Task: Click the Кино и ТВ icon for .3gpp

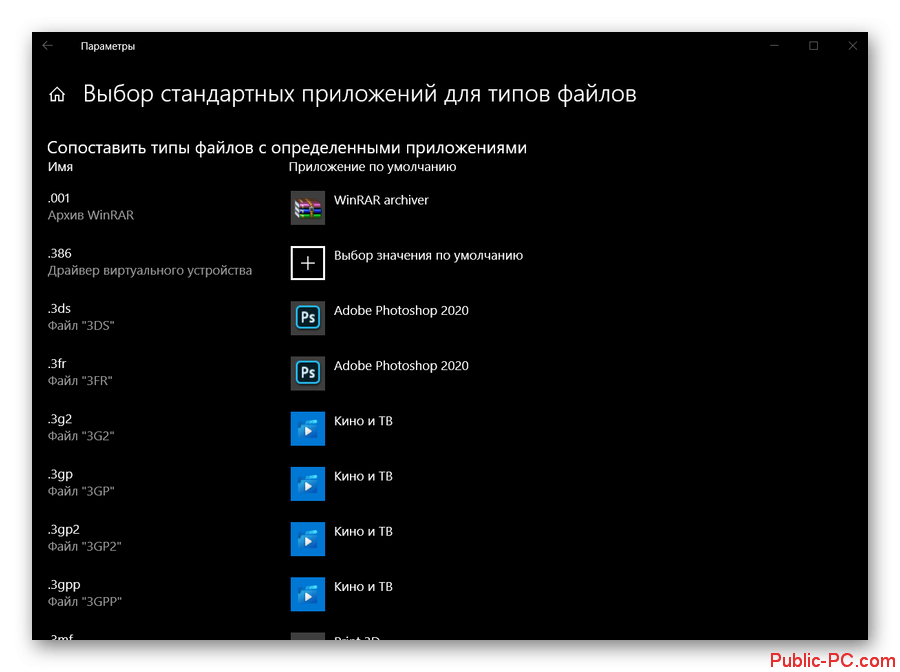Action: tap(308, 594)
